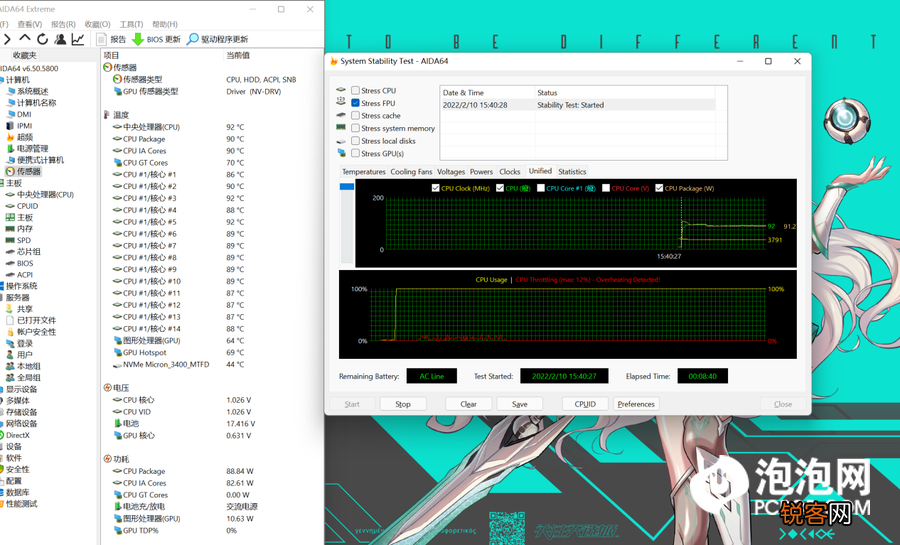Toggle CPU Core (V) graph checkbox
This screenshot has width=900, height=545.
(x=606, y=188)
